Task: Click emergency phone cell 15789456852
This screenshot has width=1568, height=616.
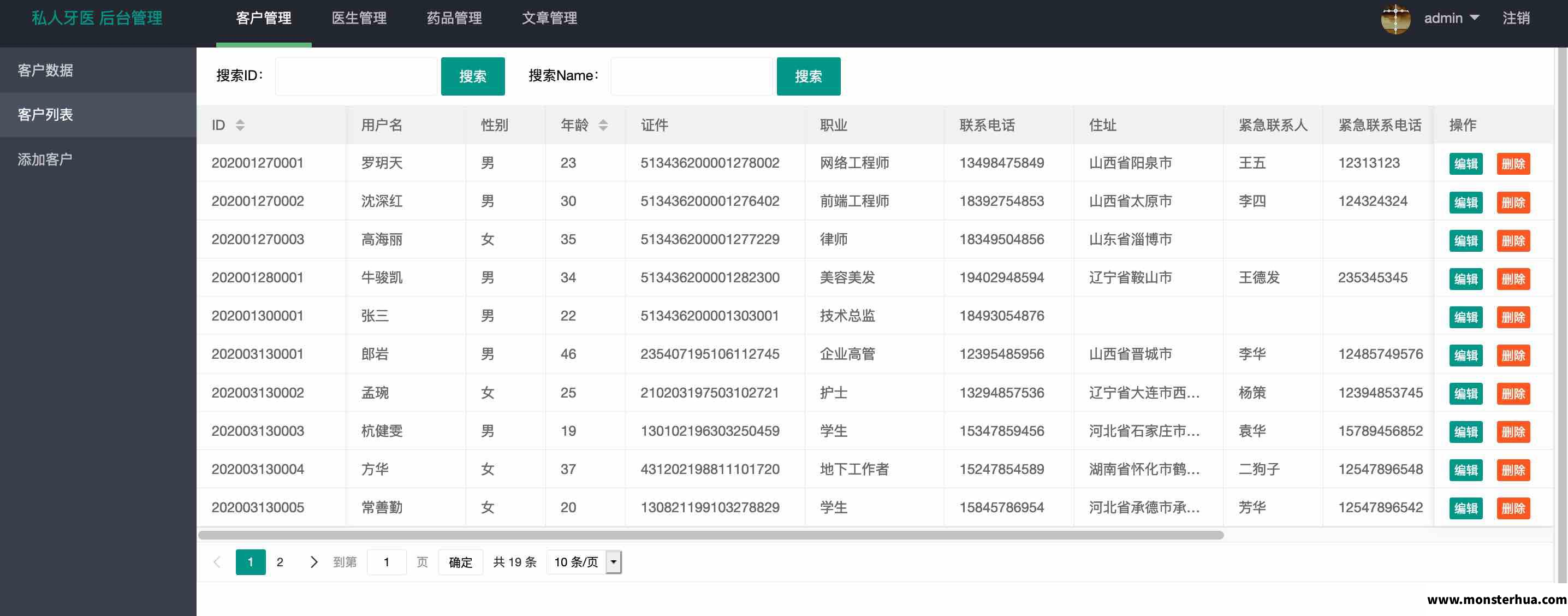Action: [x=1380, y=431]
